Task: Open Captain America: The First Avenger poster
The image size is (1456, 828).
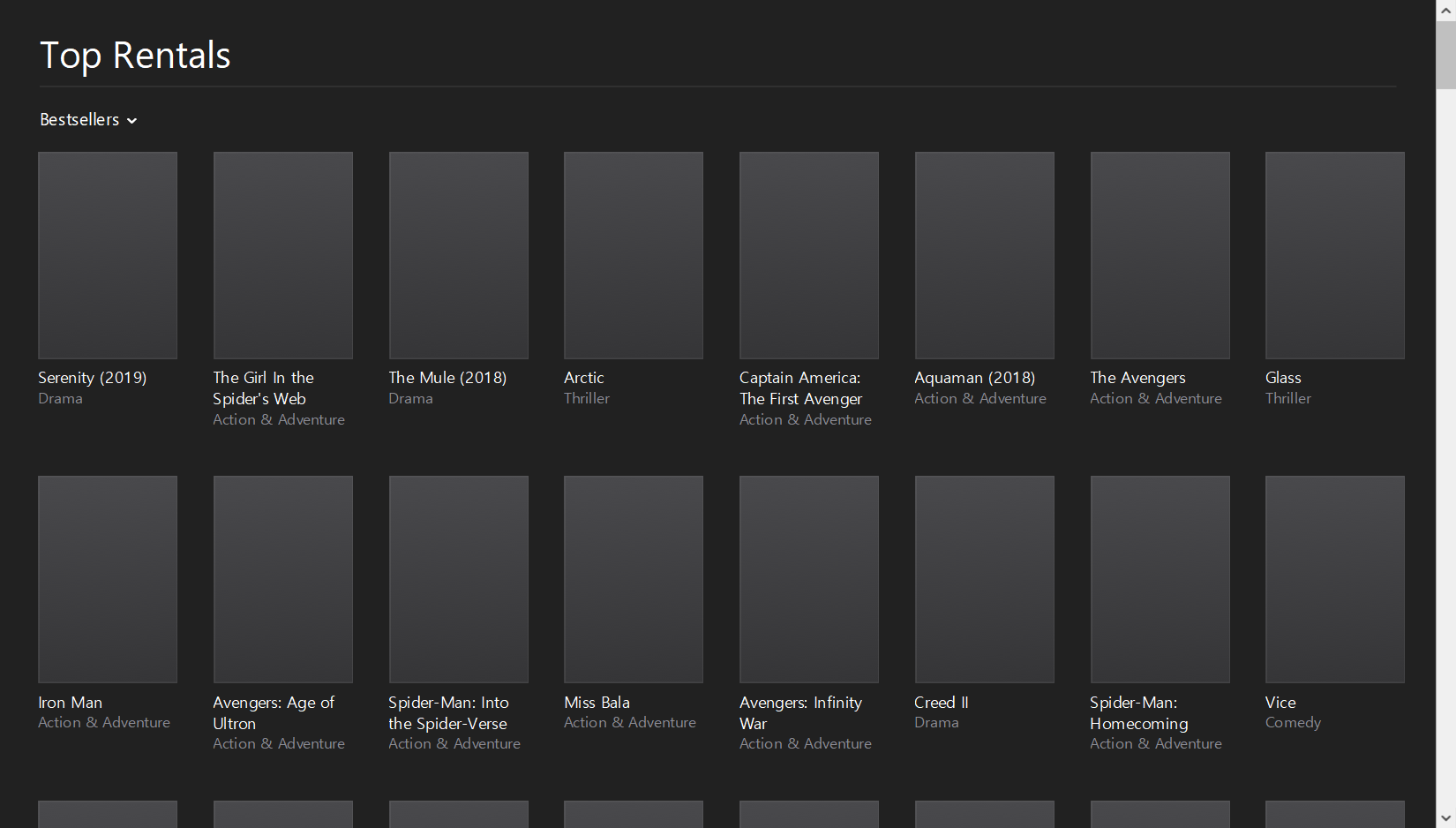Action: point(809,255)
